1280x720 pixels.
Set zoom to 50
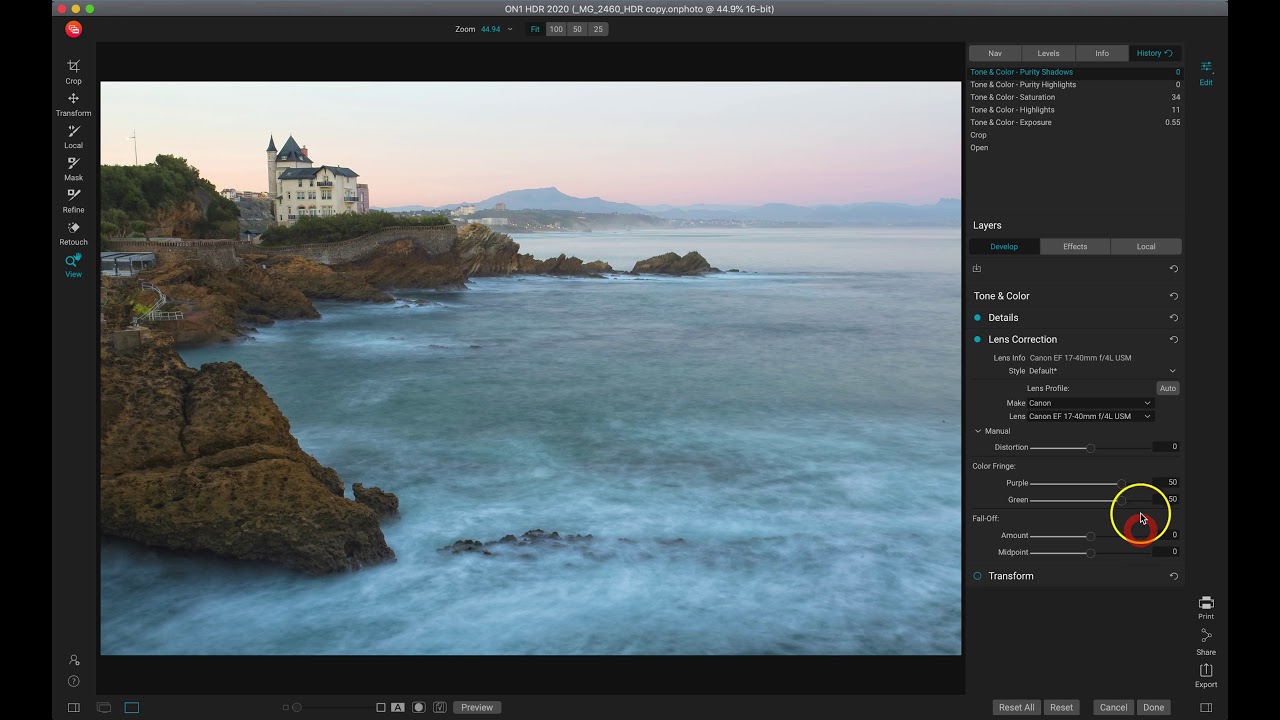(x=577, y=29)
